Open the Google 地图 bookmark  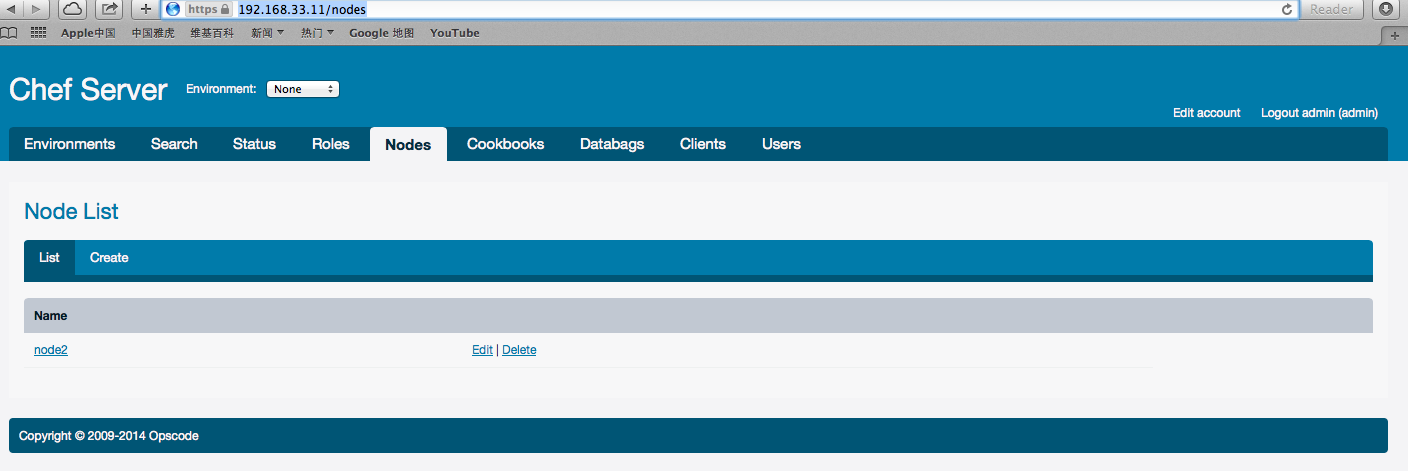click(381, 33)
